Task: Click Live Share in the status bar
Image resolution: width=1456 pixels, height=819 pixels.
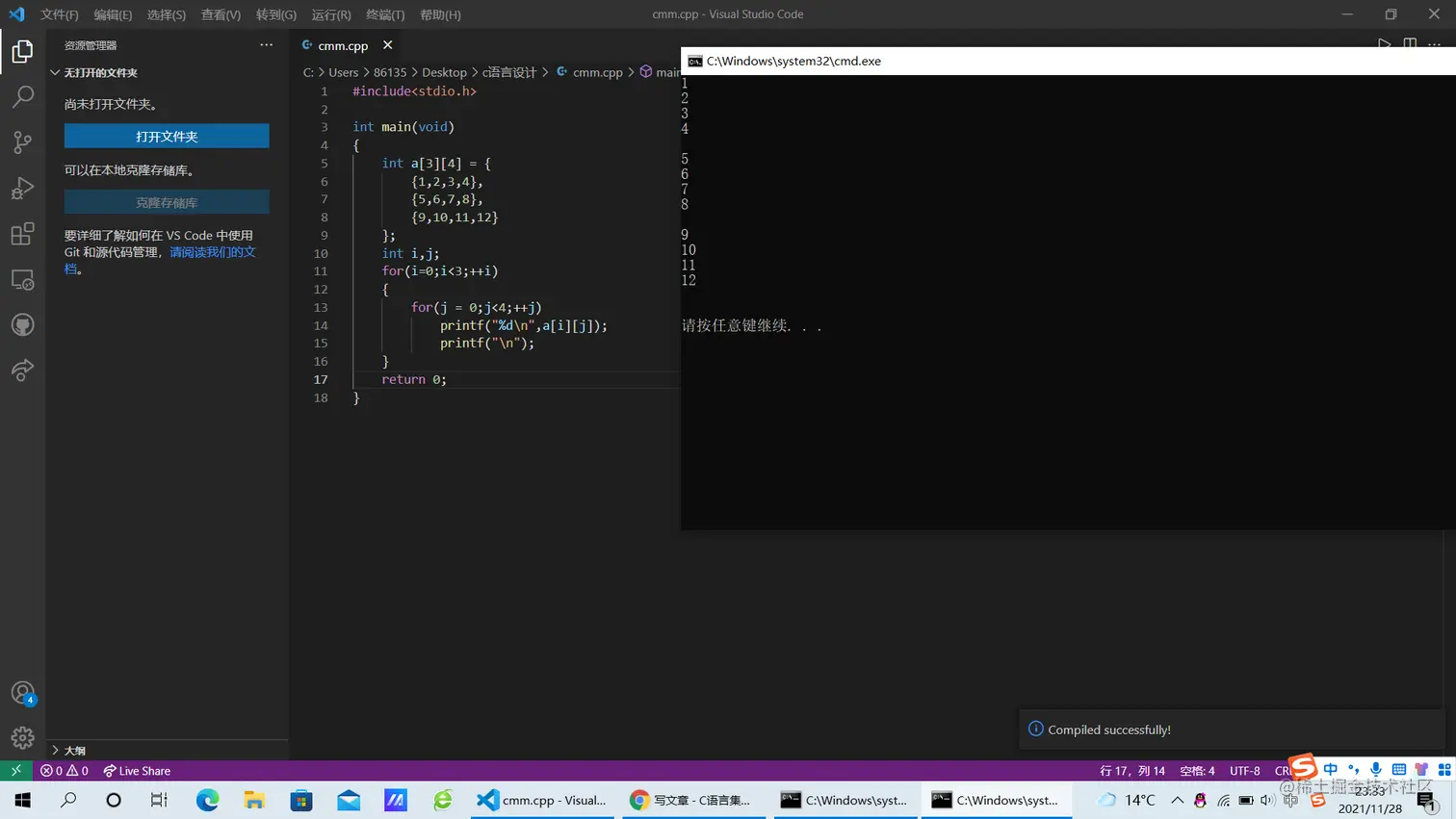Action: [x=137, y=771]
